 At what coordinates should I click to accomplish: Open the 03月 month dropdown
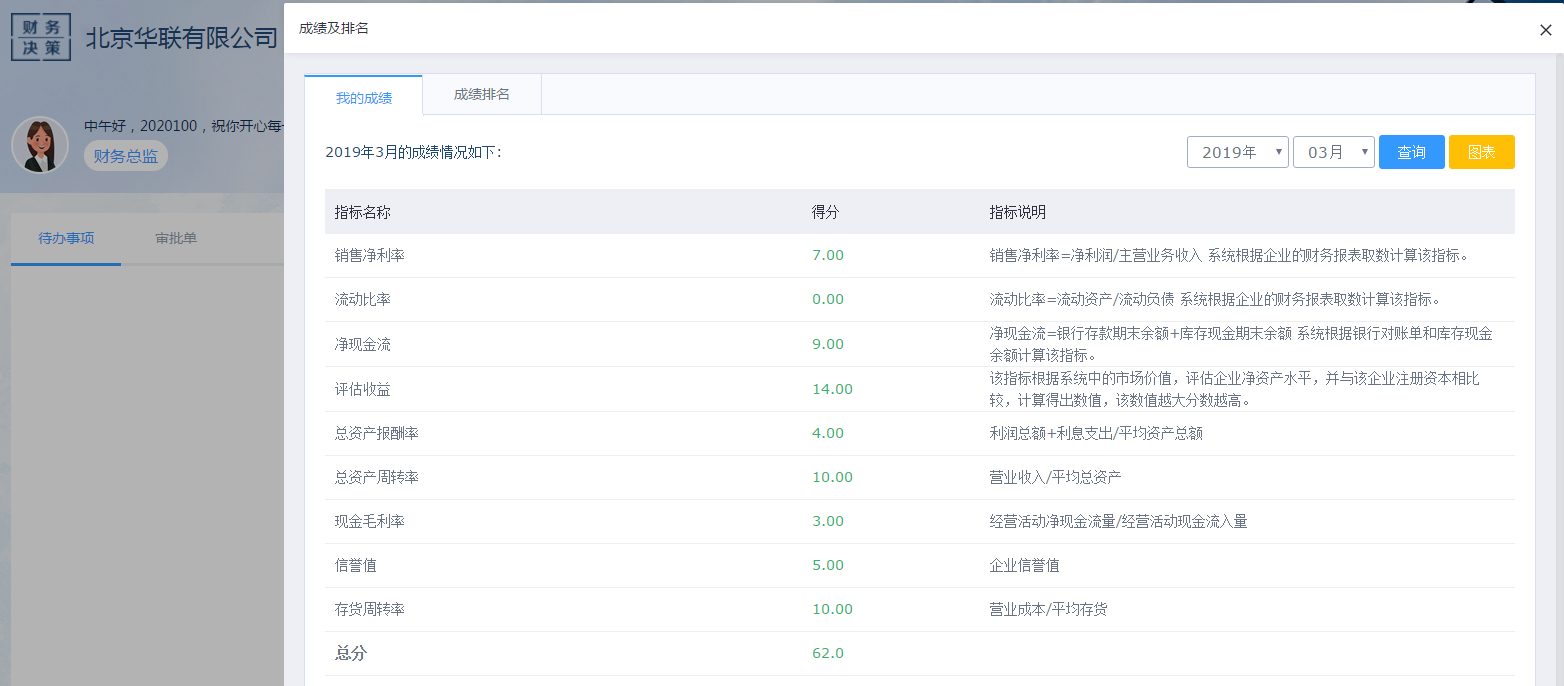pos(1333,152)
